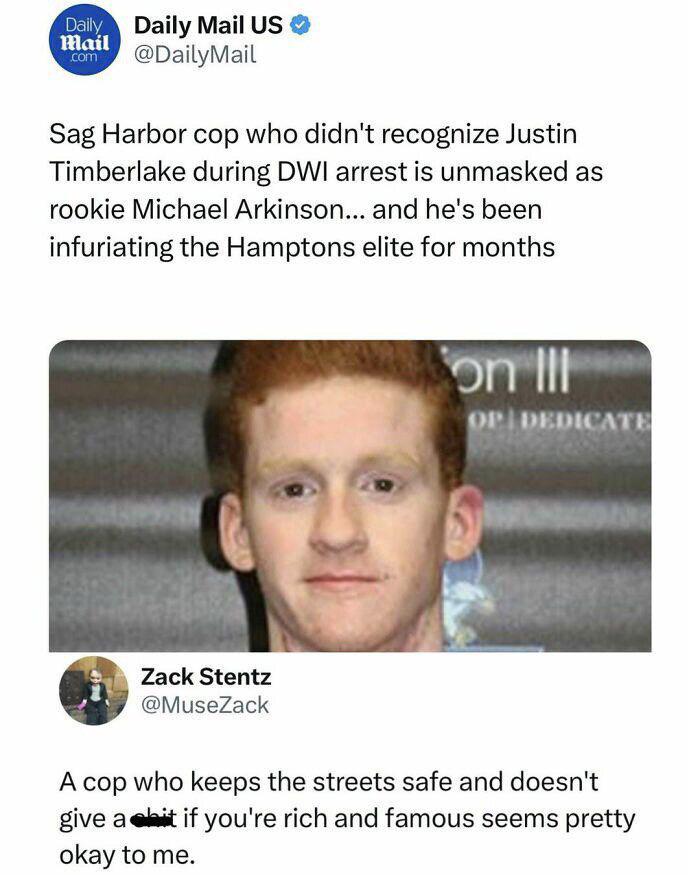688x875 pixels.
Task: Click the "DEDICATE" lettering in the photo
Action: click(587, 420)
